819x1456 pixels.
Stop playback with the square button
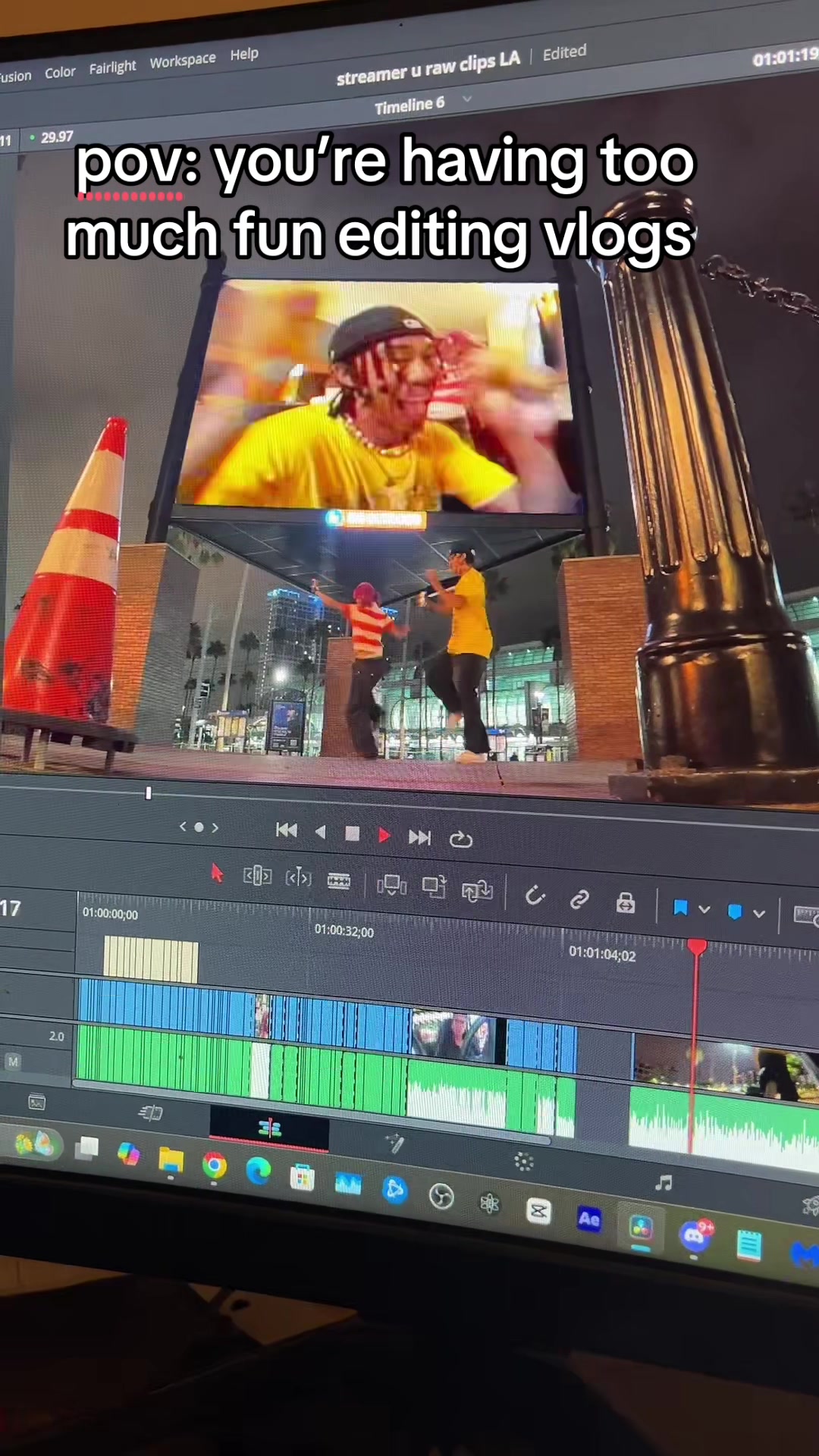point(352,833)
